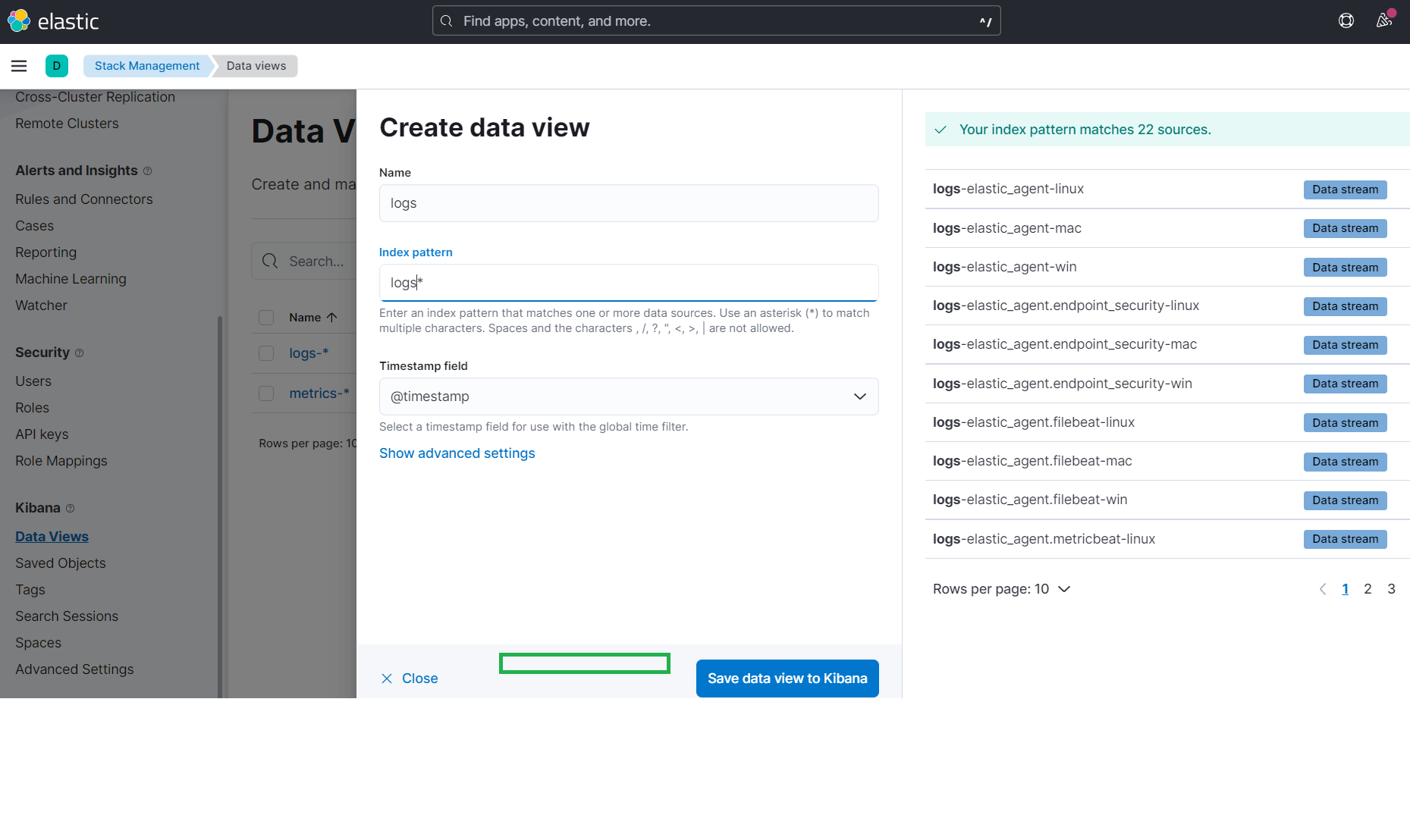Click Show advanced settings link
Image resolution: width=1410 pixels, height=840 pixels.
click(x=457, y=453)
